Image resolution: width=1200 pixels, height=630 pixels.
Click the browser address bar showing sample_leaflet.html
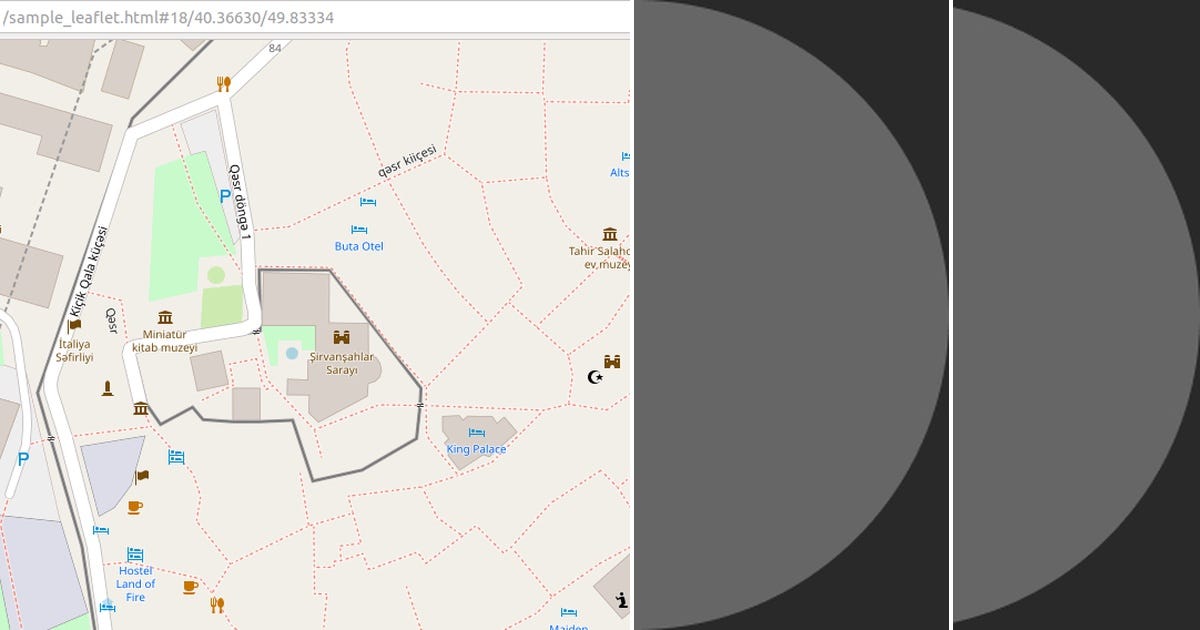tap(300, 16)
